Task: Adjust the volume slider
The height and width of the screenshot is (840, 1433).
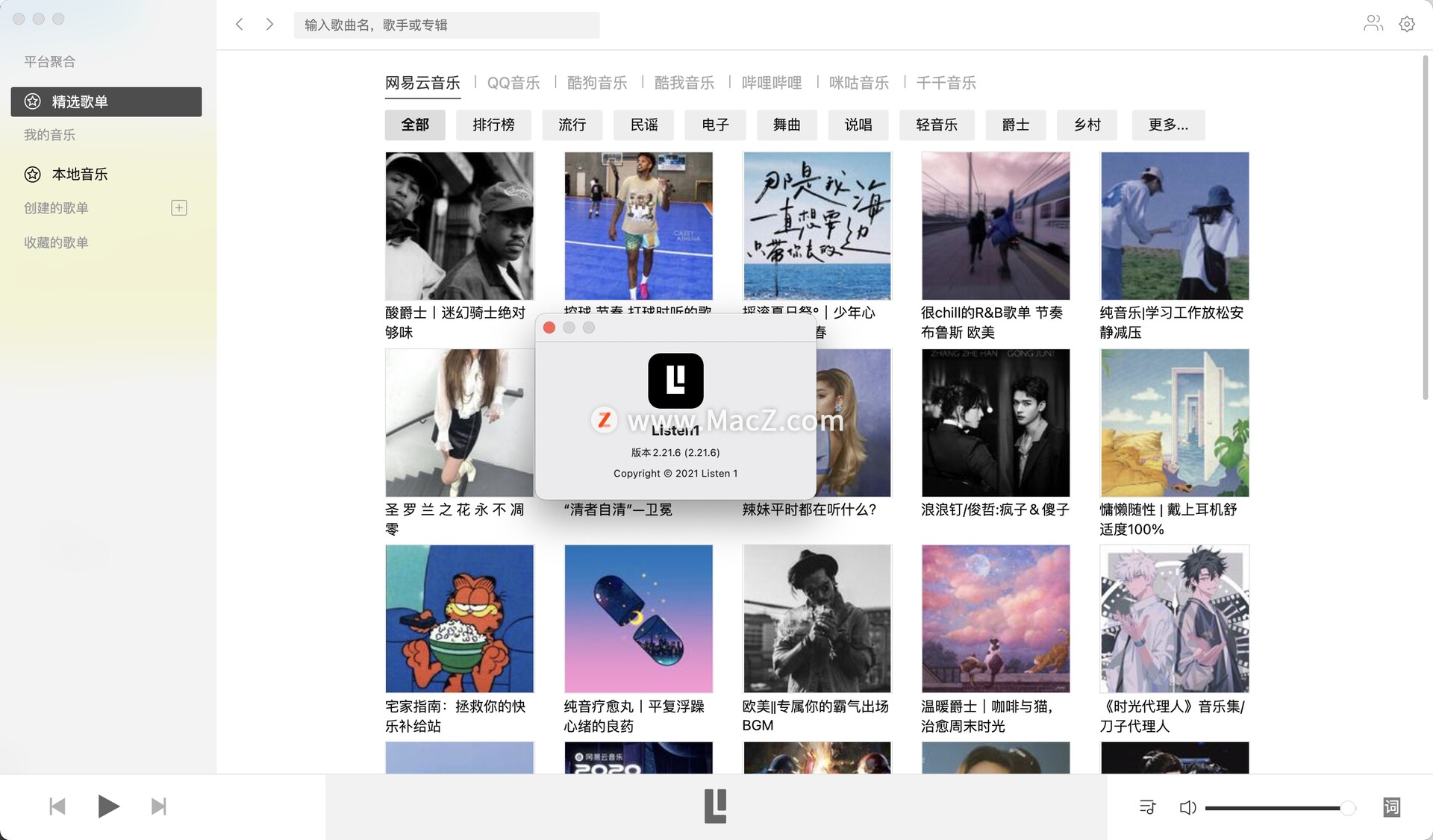Action: click(1279, 808)
